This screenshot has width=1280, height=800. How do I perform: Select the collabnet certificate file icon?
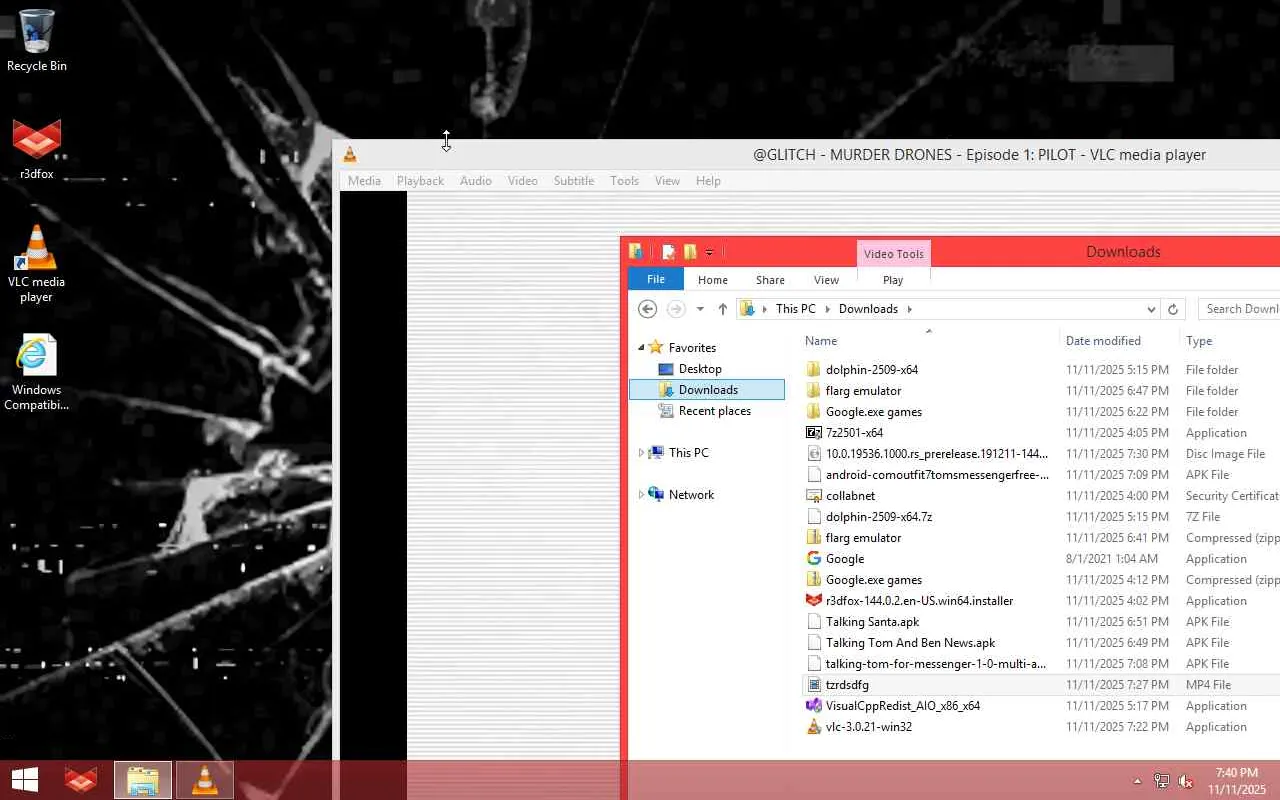click(814, 496)
